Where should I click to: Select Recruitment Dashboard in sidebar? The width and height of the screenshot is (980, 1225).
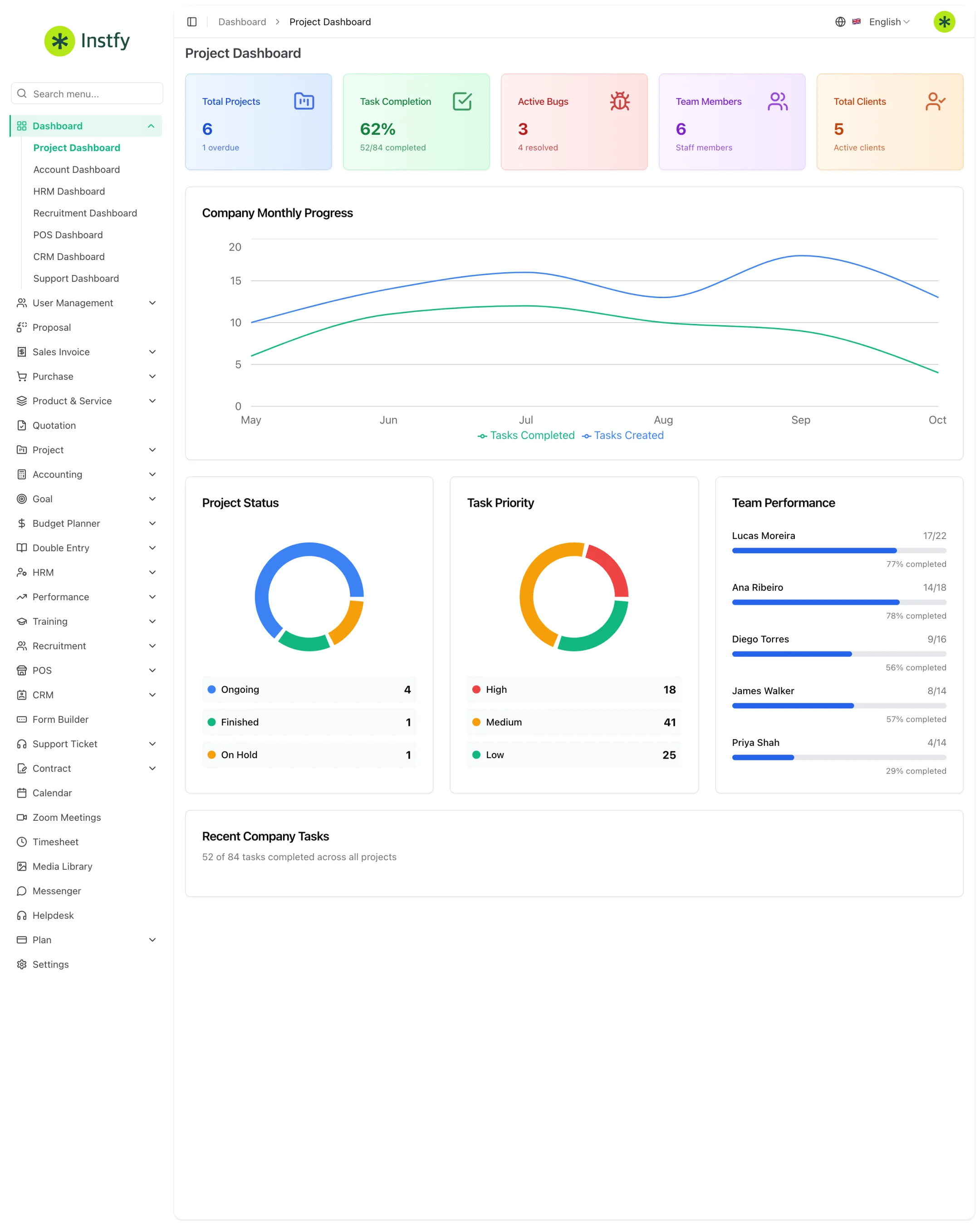(85, 213)
